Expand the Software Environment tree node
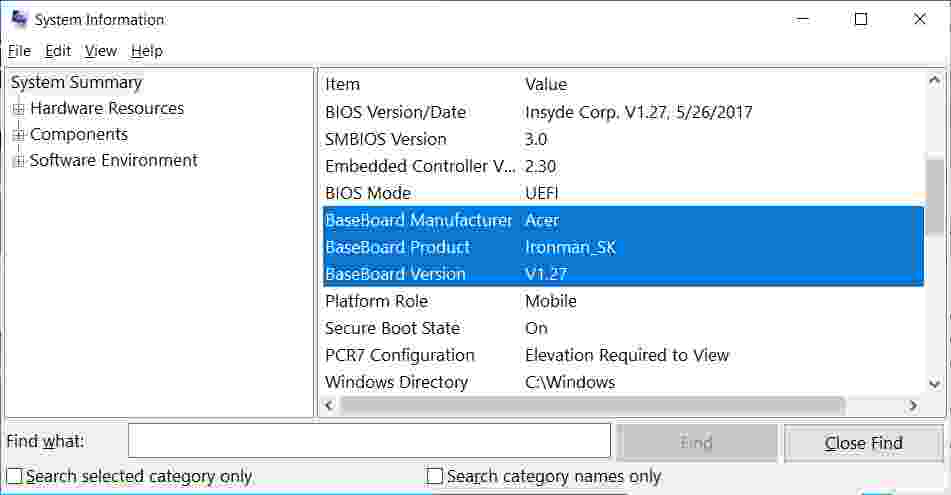This screenshot has width=951, height=495. pyautogui.click(x=18, y=161)
